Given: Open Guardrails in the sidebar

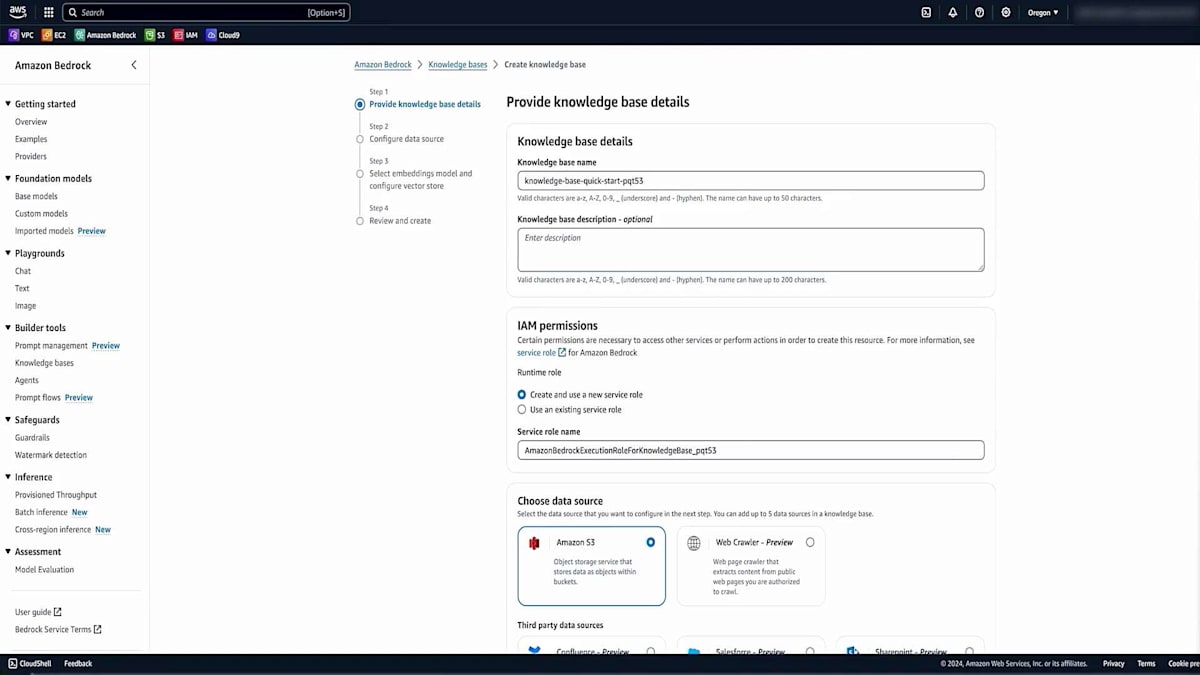Looking at the screenshot, I should [32, 438].
